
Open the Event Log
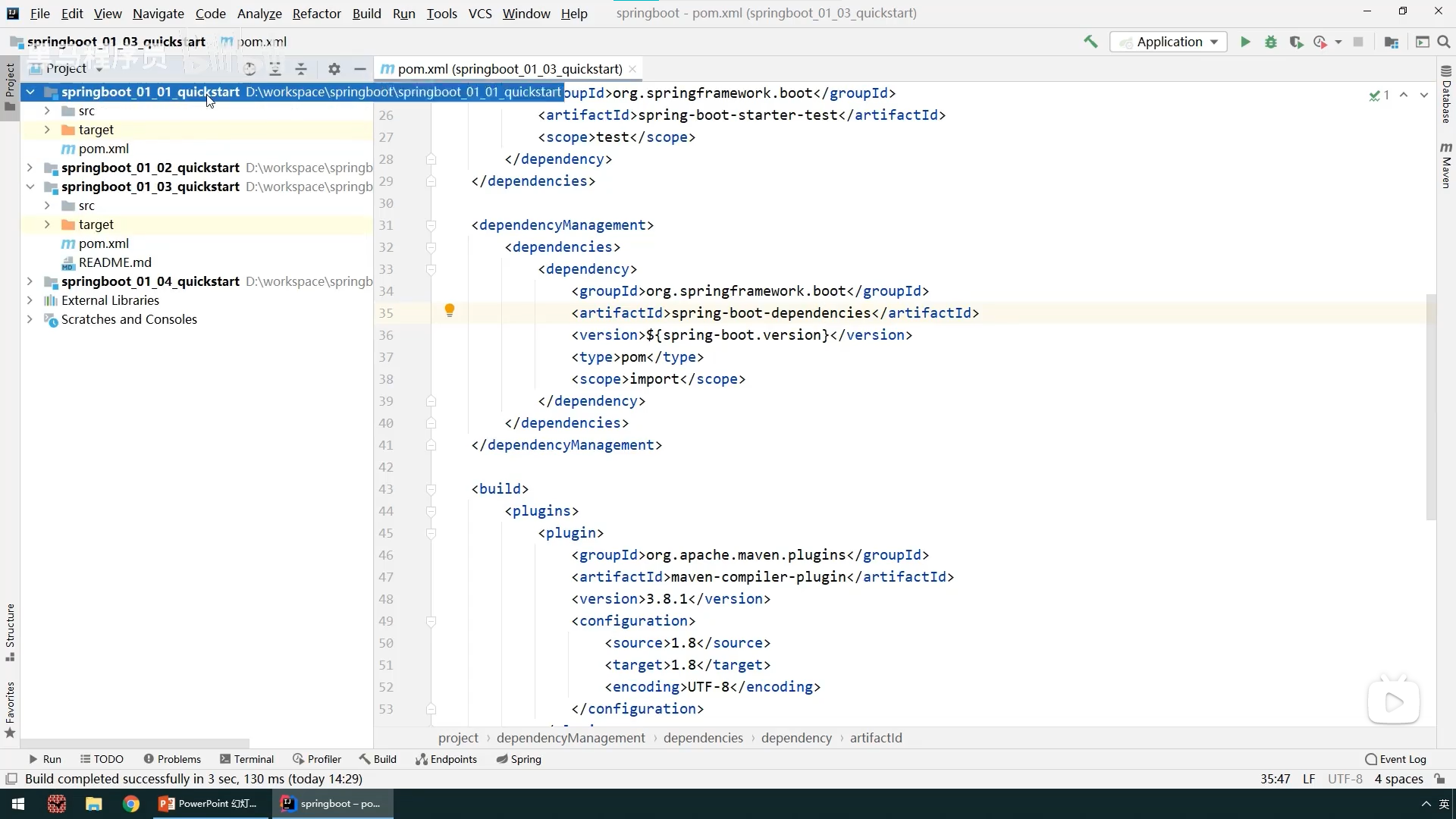tap(1395, 759)
